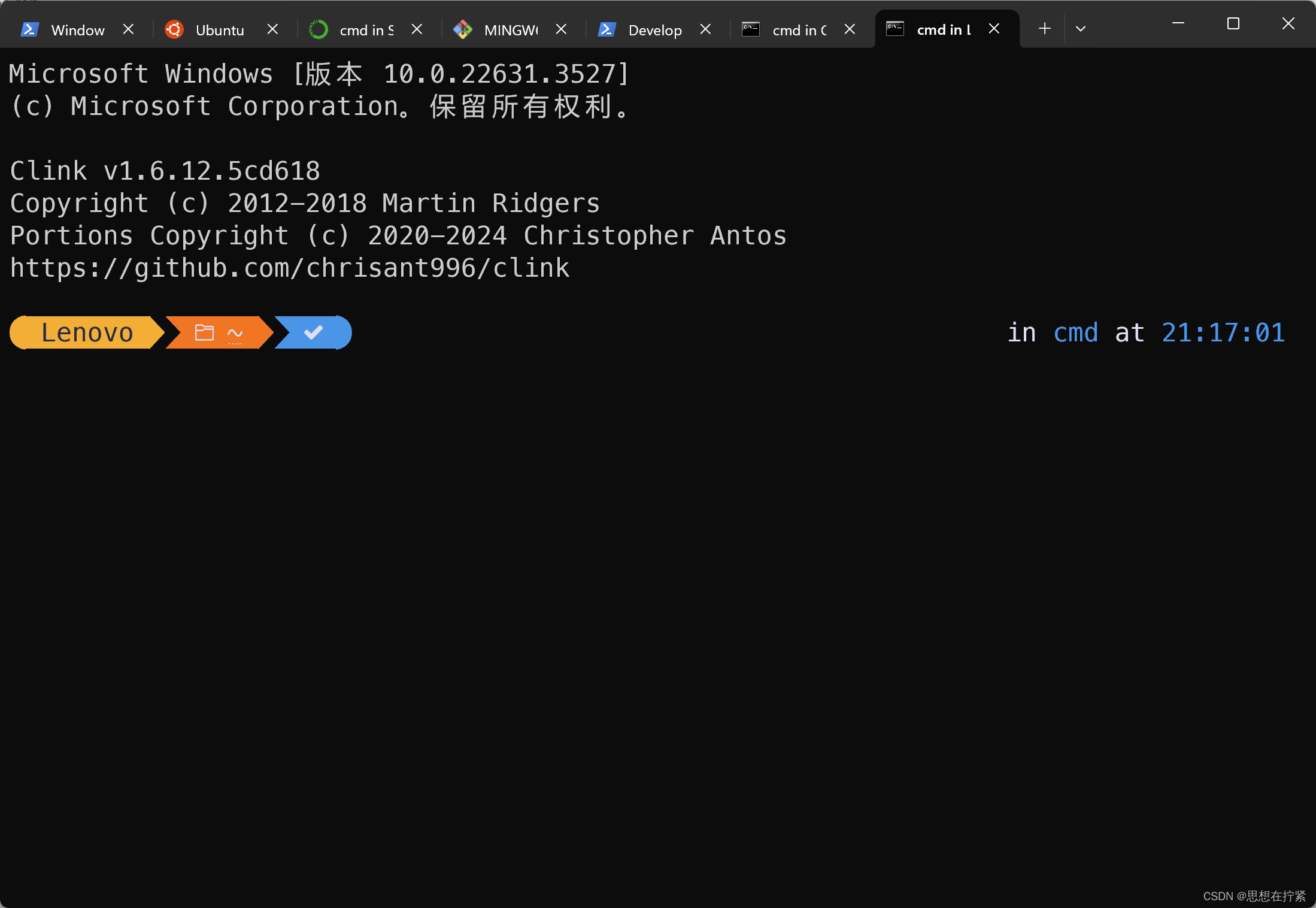
Task: Switch to the MINGW tab
Action: (511, 30)
